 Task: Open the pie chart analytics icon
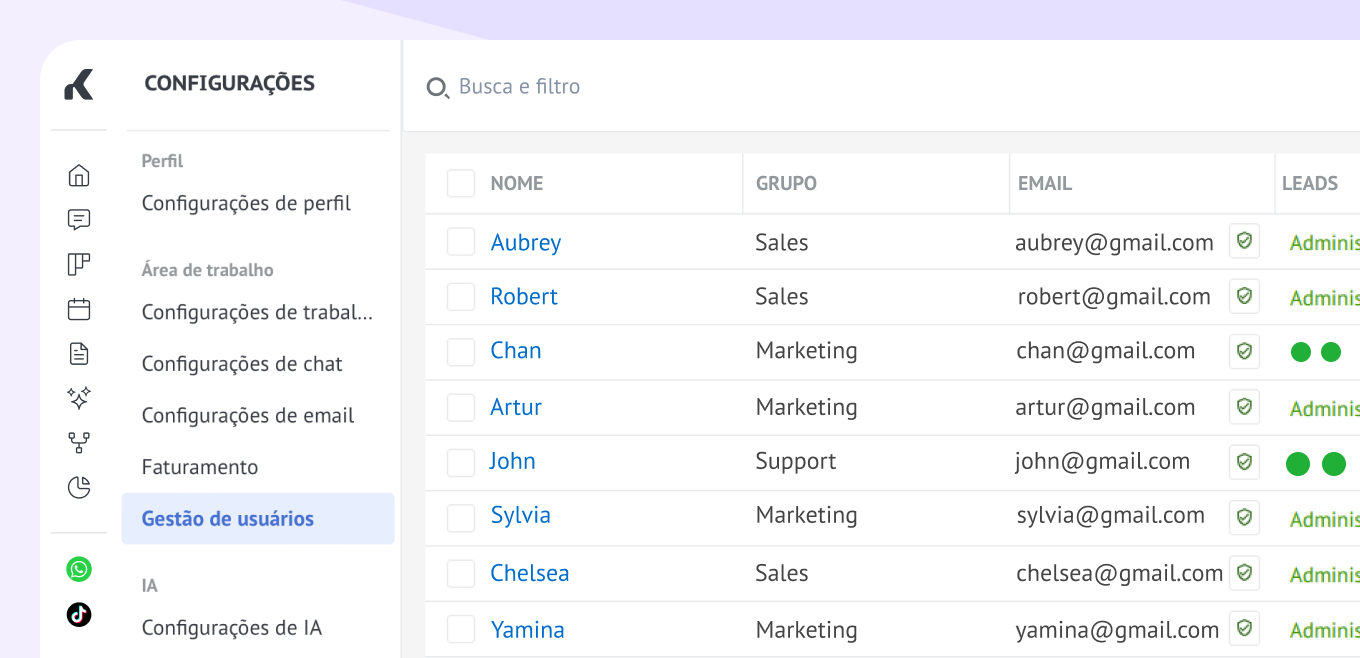tap(79, 487)
